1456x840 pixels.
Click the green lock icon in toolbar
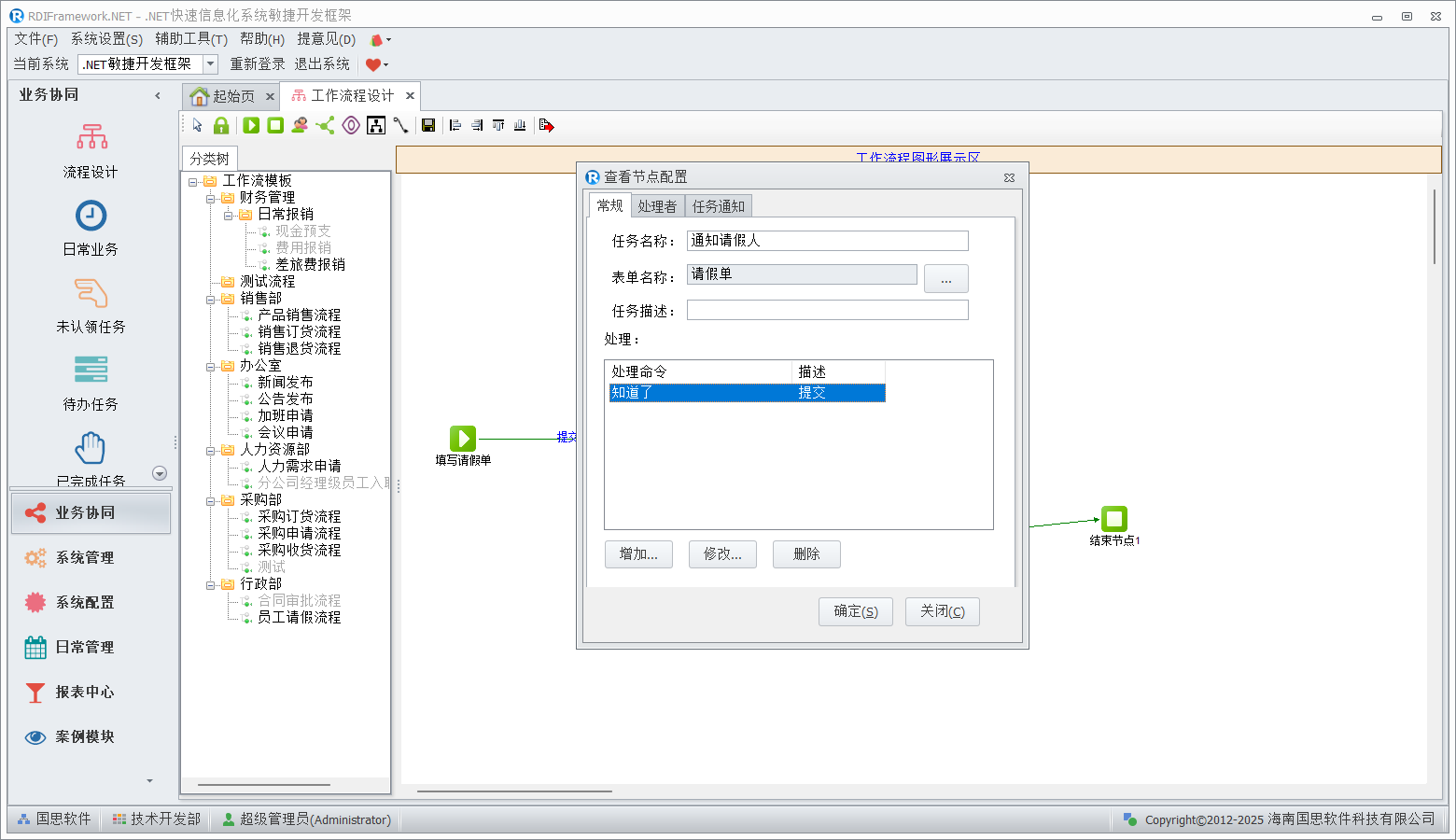[221, 125]
